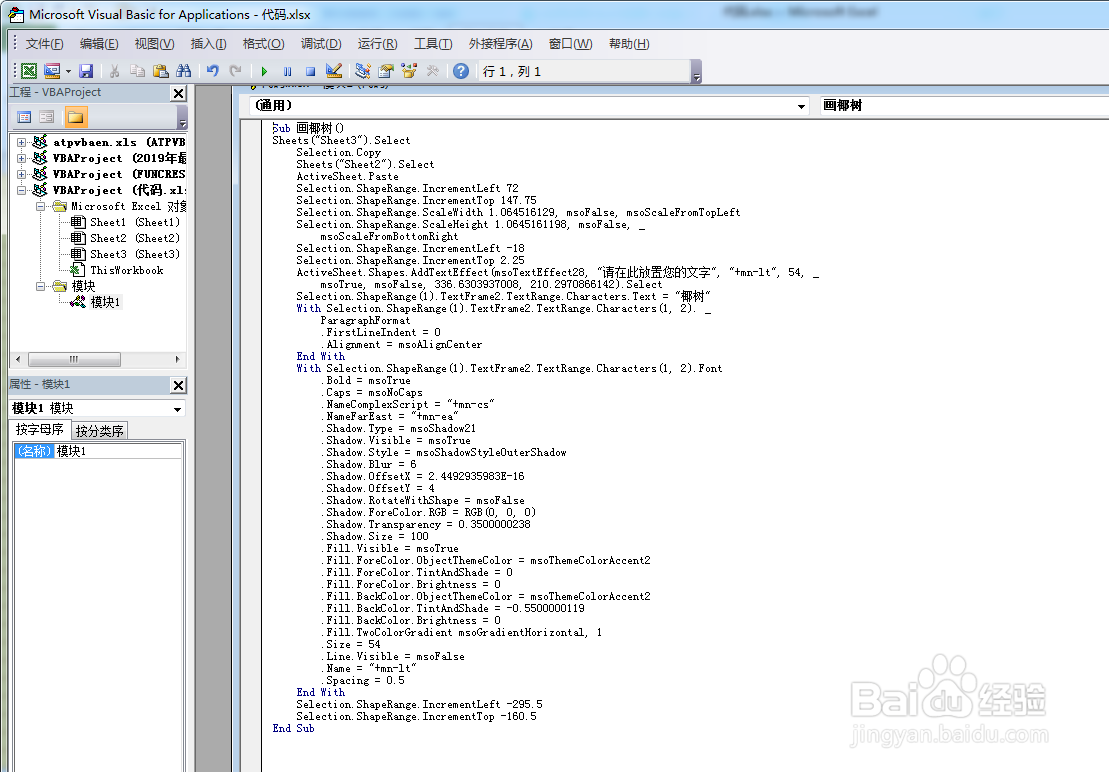Image resolution: width=1109 pixels, height=772 pixels.
Task: Click the Reset stop icon
Action: tap(310, 71)
